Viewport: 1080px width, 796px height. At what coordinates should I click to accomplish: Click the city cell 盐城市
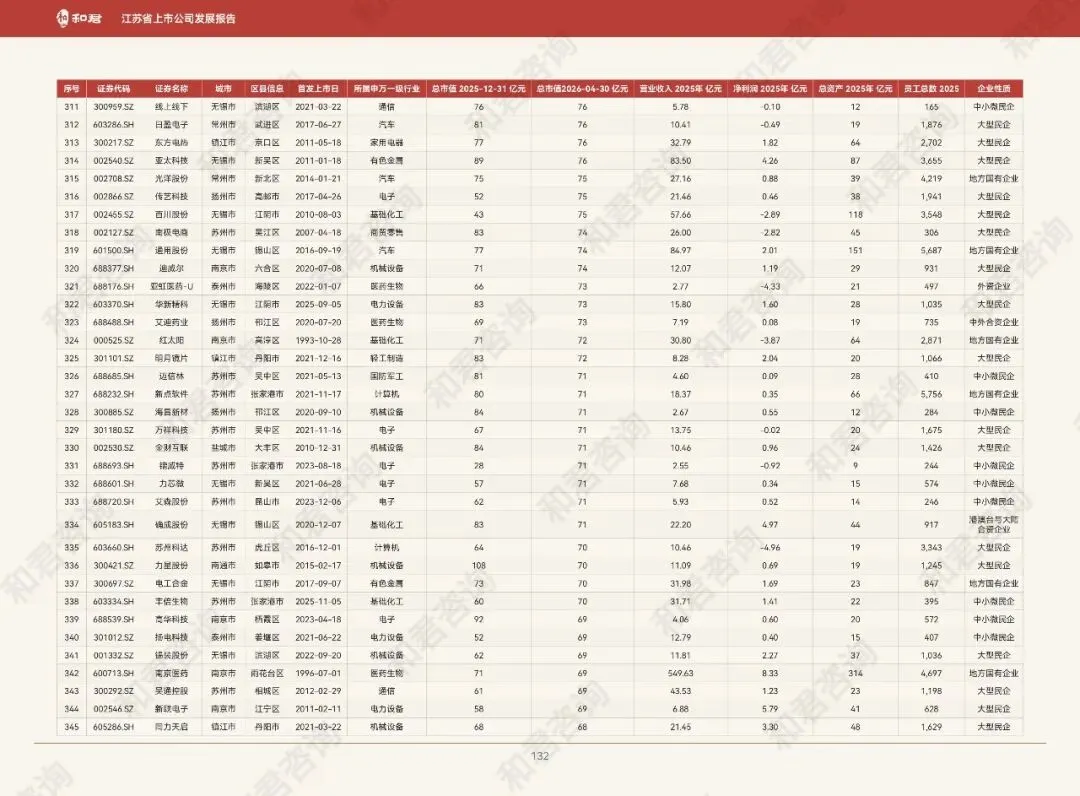(223, 448)
